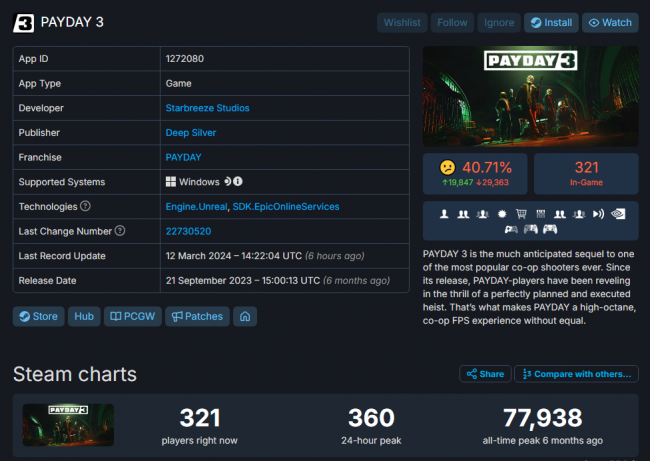Click the trading cards grid icon
Screen dimensions: 650x461
(x=541, y=214)
